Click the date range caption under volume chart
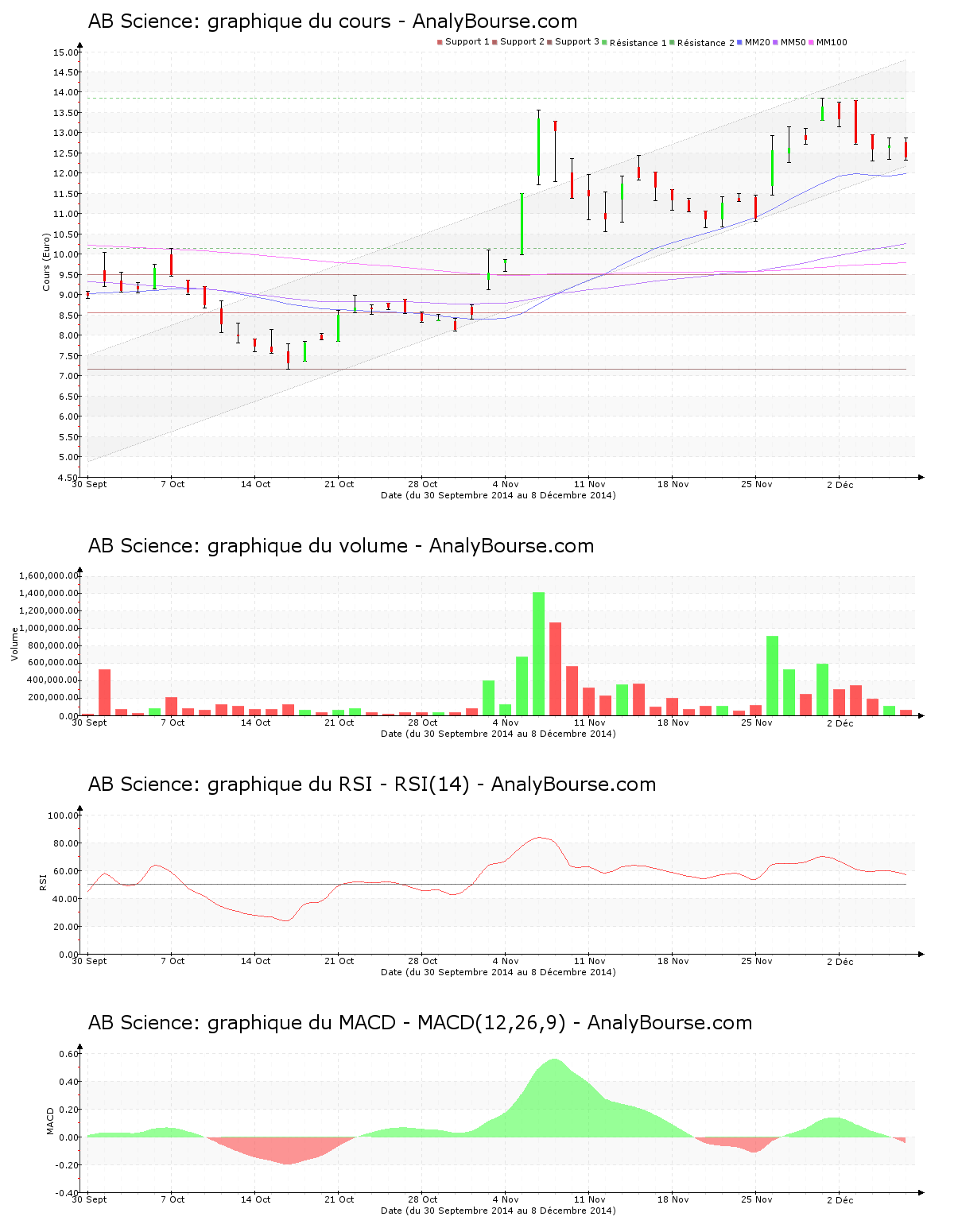954x1232 pixels. click(x=498, y=734)
